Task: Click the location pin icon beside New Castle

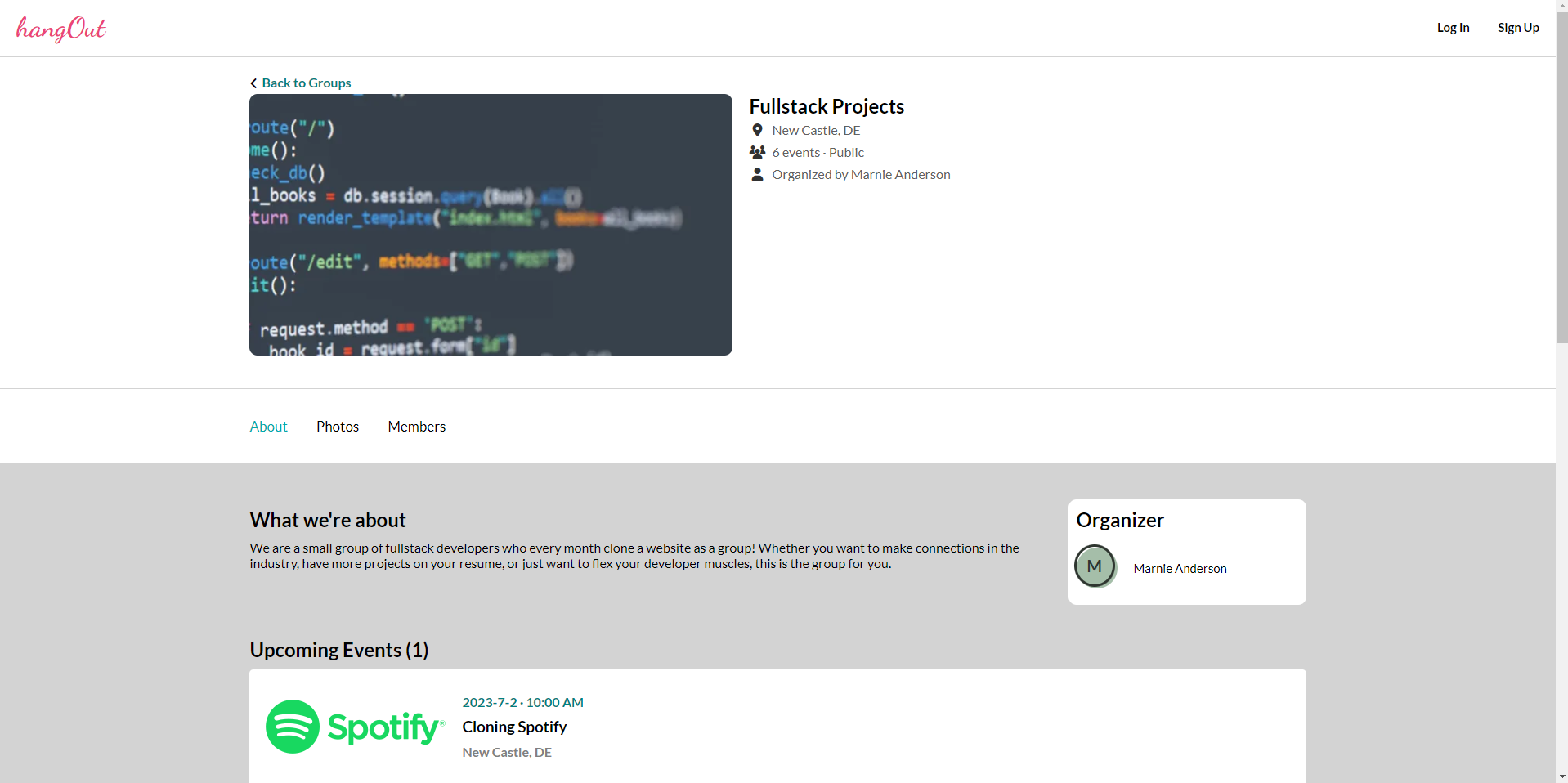Action: click(x=756, y=130)
